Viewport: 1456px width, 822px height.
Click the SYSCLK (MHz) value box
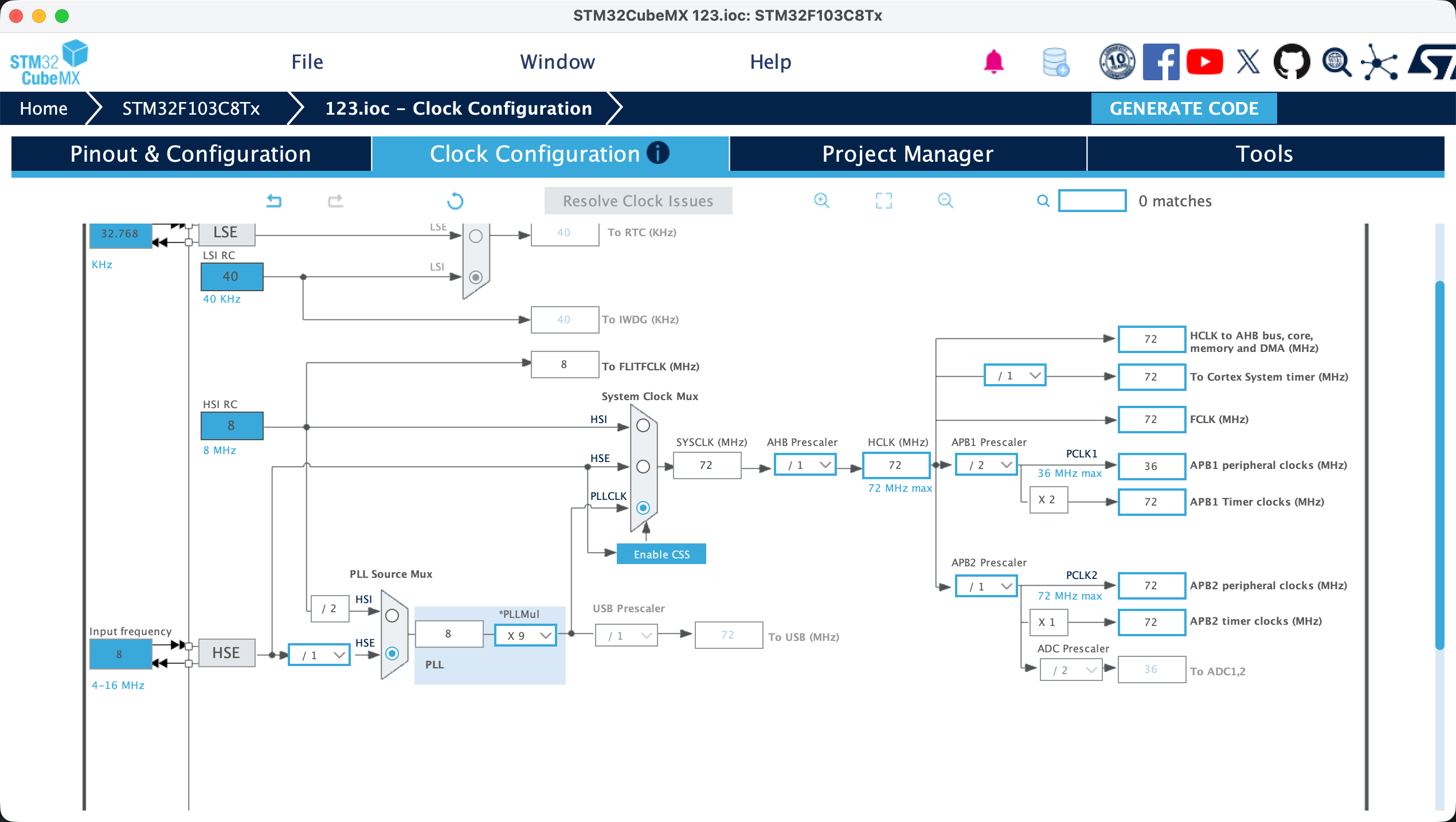707,465
